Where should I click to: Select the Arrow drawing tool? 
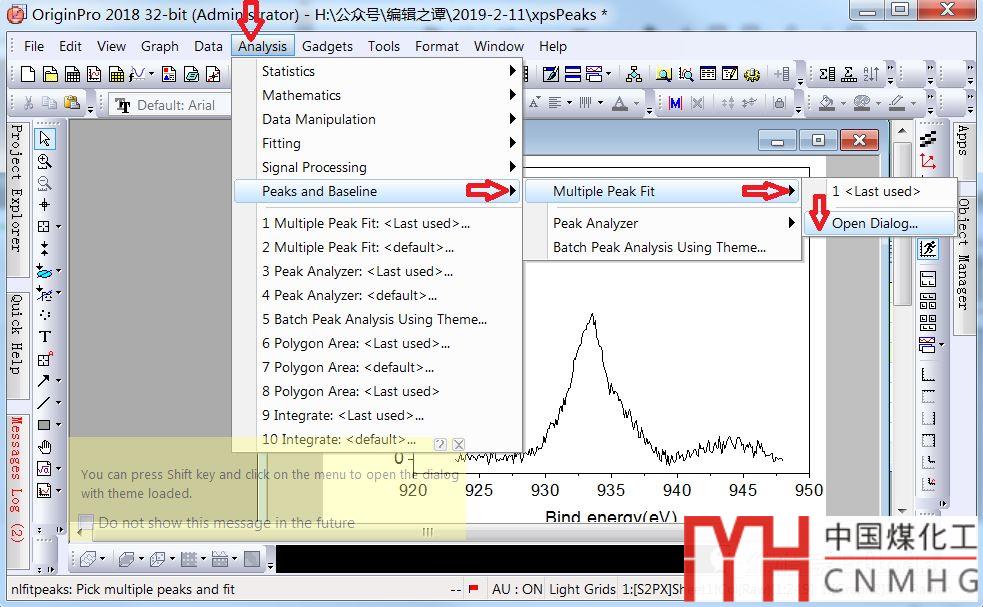43,381
